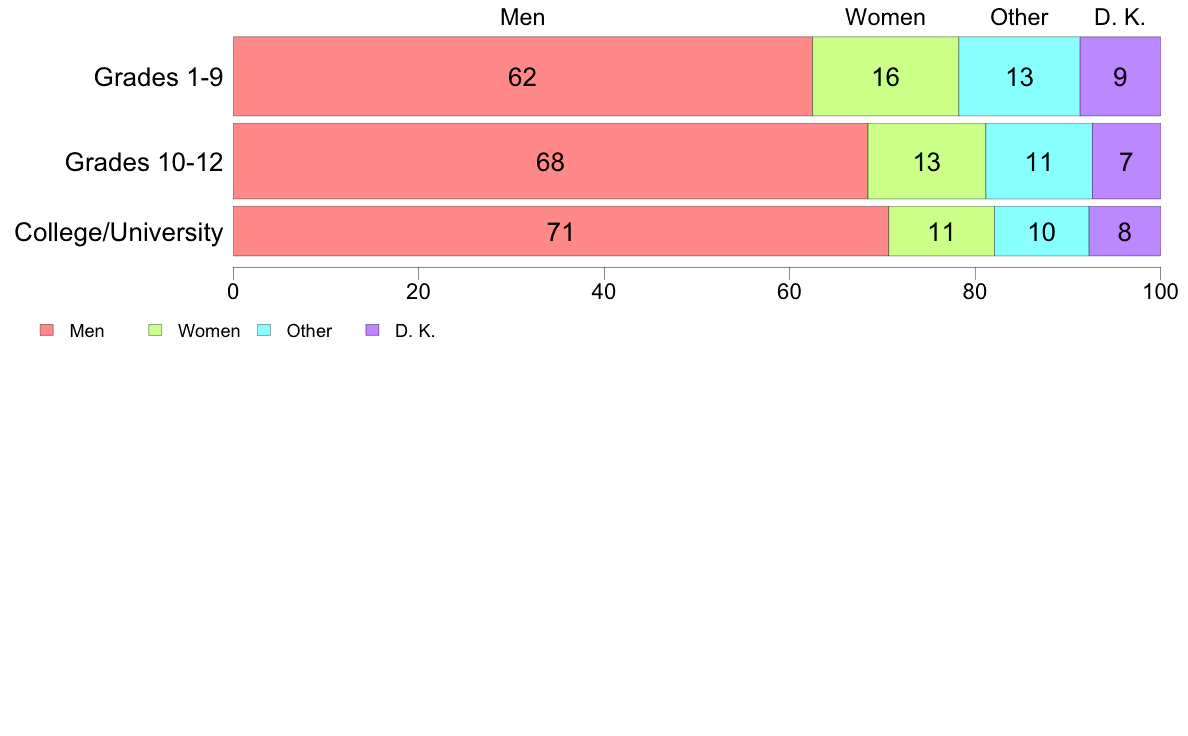Click the red Men legend swatch
Screen dimensions: 1188x736
click(x=47, y=330)
